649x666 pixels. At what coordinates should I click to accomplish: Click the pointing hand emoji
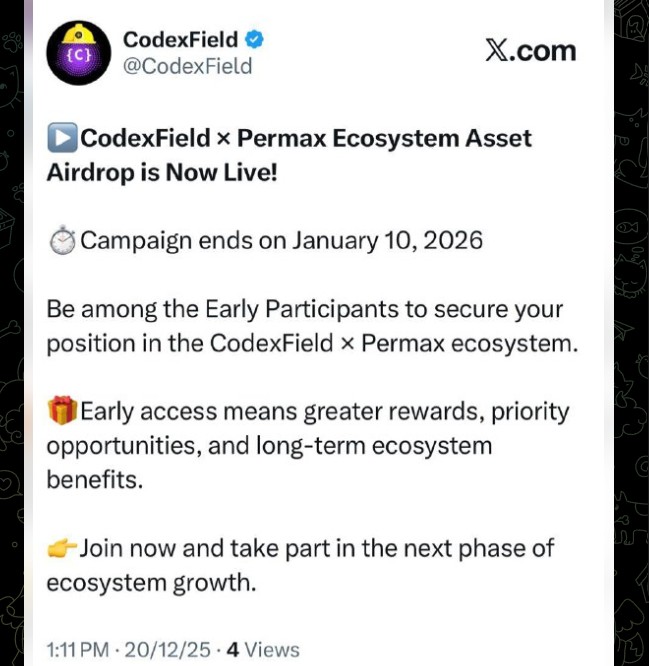click(x=62, y=548)
